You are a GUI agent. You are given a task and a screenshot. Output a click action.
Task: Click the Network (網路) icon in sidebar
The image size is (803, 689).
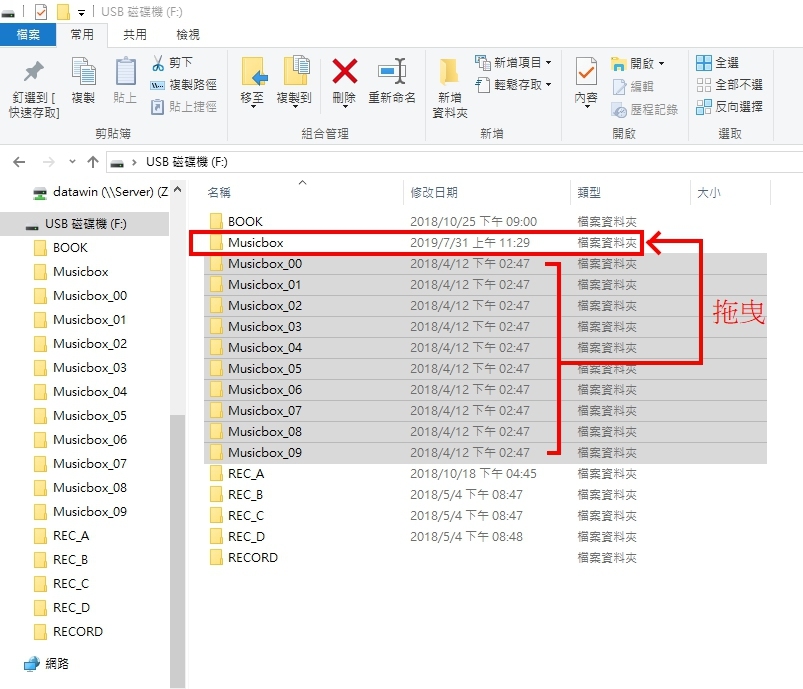point(31,663)
